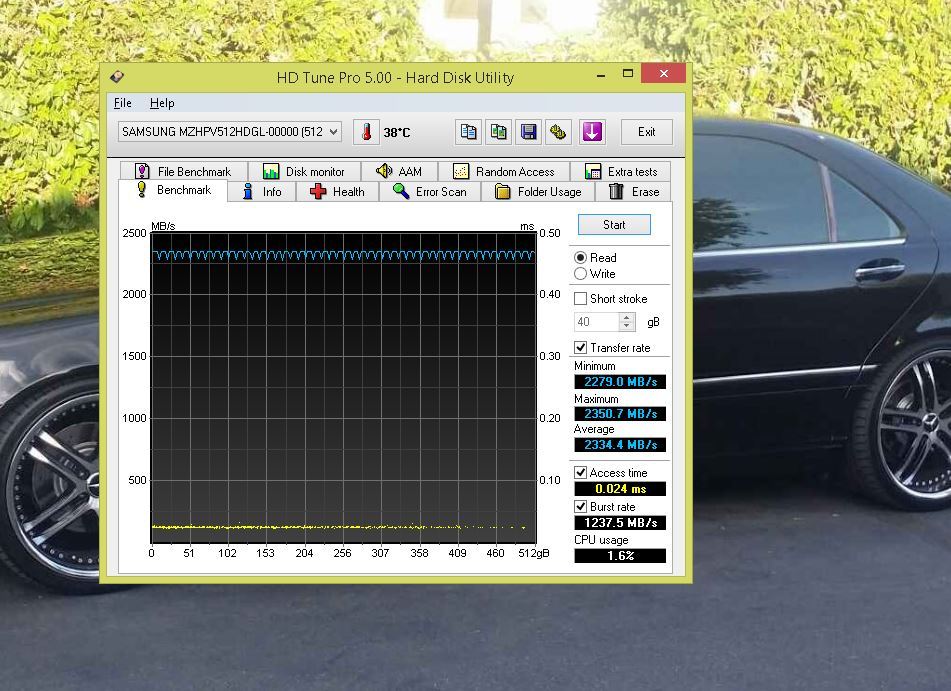Click the purple down arrow icon

click(592, 132)
